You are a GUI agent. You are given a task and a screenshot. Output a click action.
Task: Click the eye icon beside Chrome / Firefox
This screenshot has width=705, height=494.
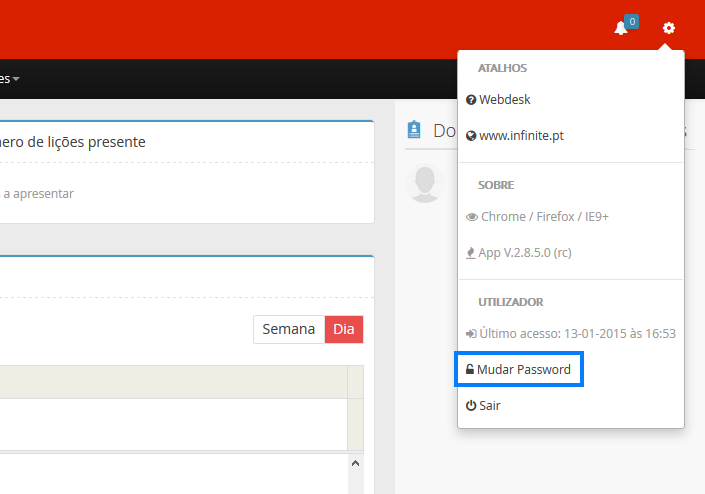pos(471,217)
